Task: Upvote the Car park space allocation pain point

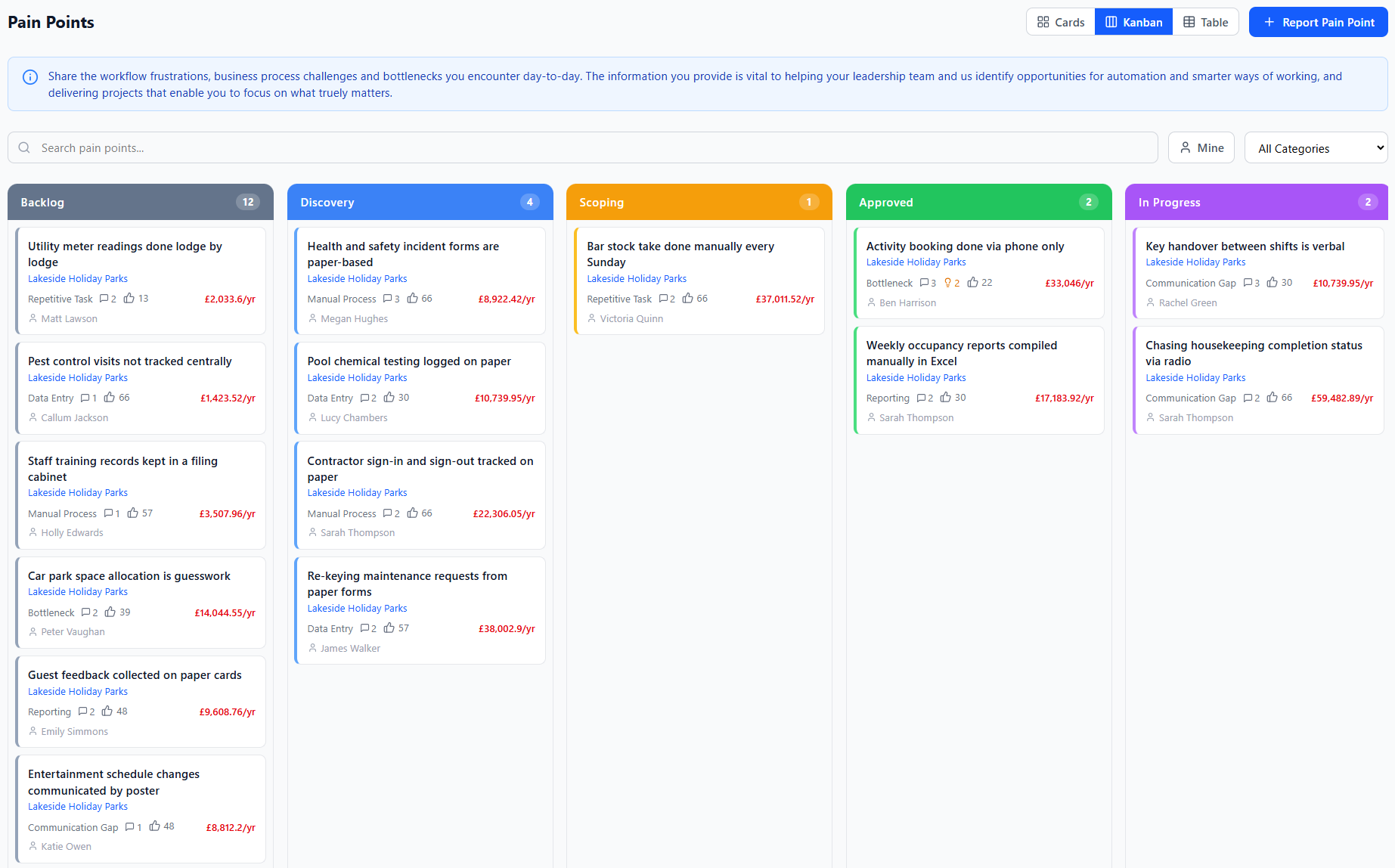Action: [110, 612]
